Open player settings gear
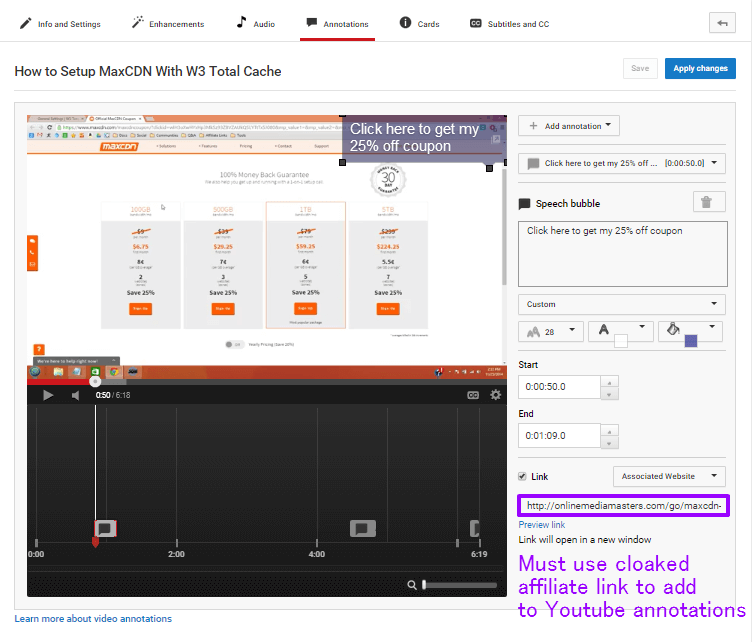The width and height of the screenshot is (752, 643). tap(495, 395)
